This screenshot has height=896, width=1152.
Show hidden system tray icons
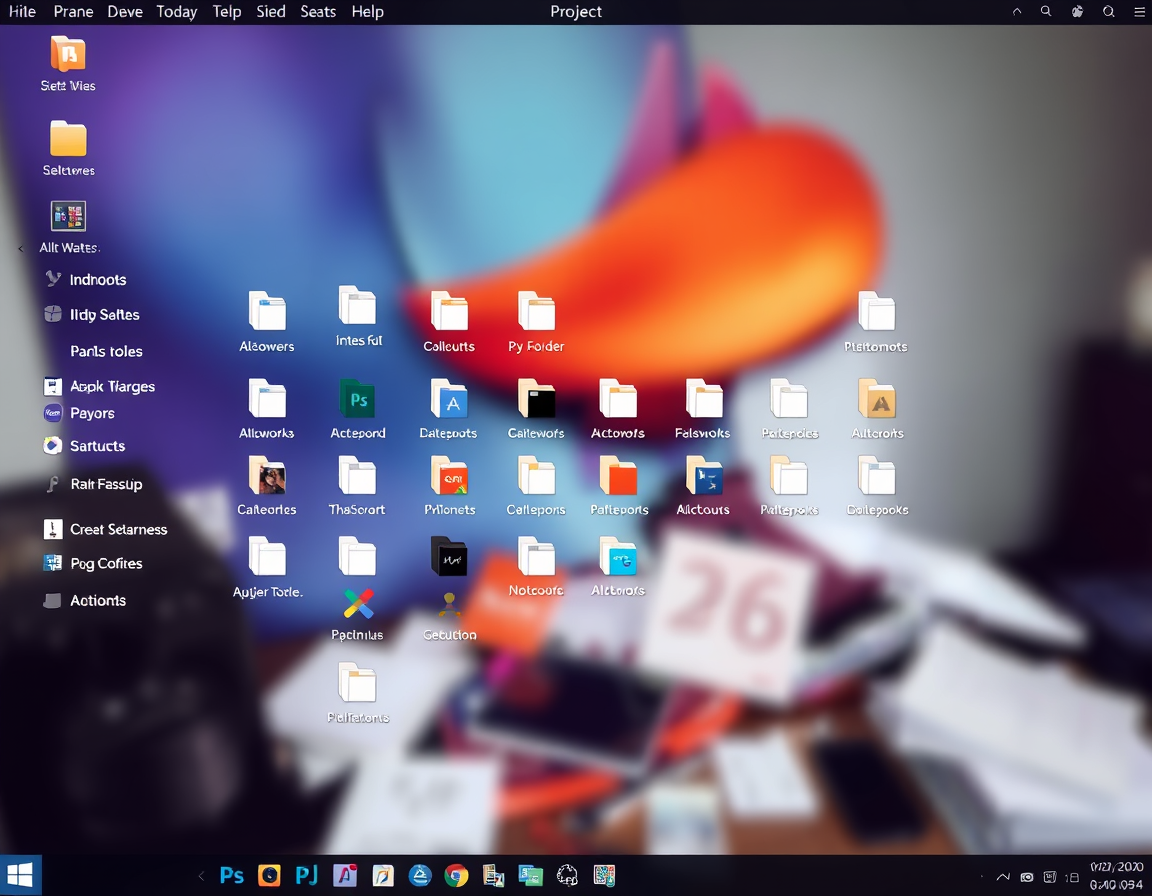click(x=1003, y=877)
